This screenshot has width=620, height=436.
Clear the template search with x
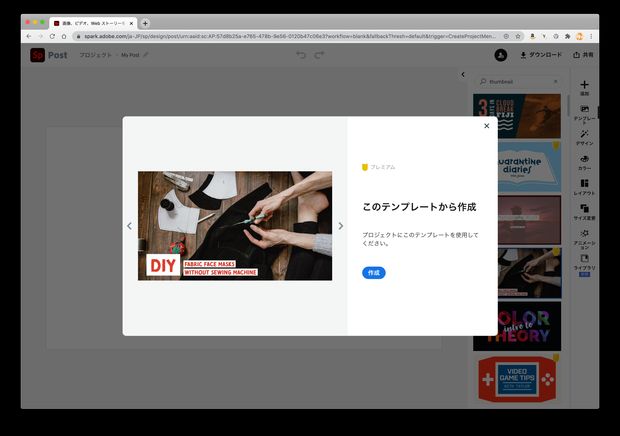pyautogui.click(x=556, y=81)
